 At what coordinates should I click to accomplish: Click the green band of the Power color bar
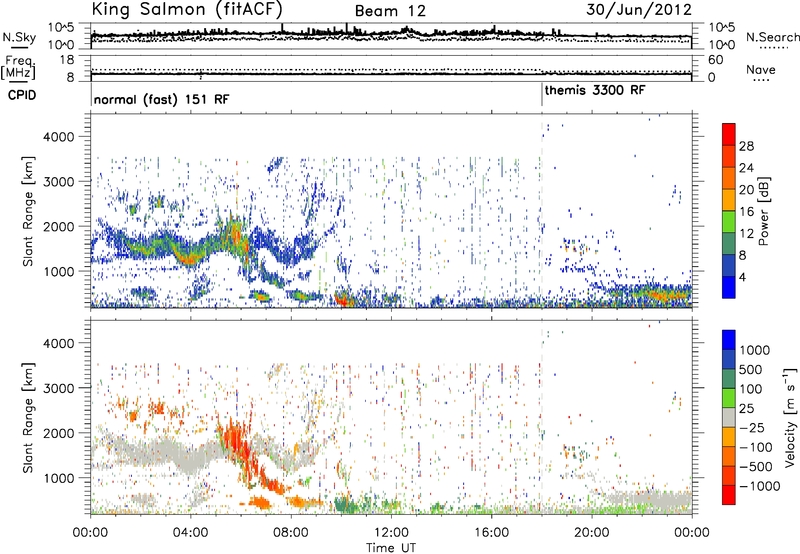(729, 222)
